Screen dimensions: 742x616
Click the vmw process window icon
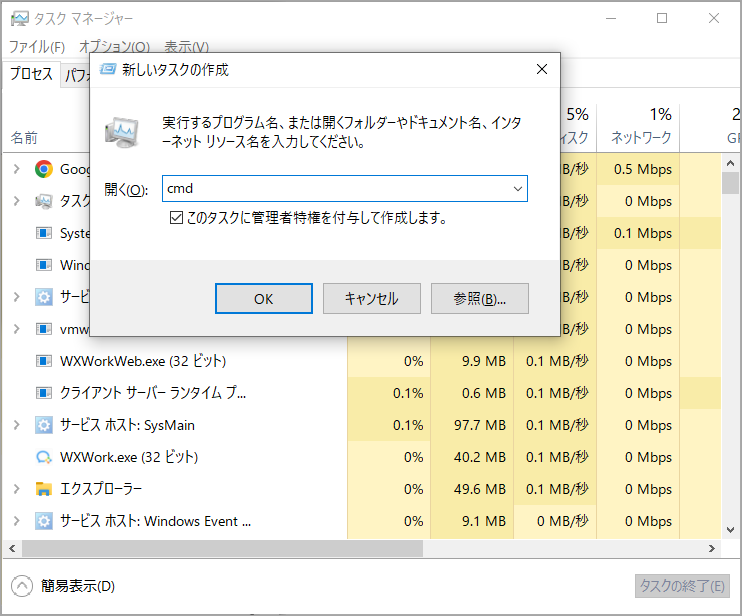point(44,329)
